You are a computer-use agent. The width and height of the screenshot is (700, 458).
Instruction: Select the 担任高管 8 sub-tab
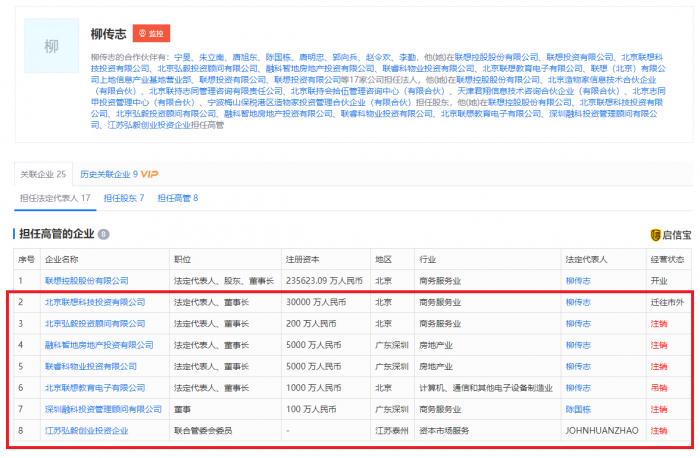click(178, 198)
